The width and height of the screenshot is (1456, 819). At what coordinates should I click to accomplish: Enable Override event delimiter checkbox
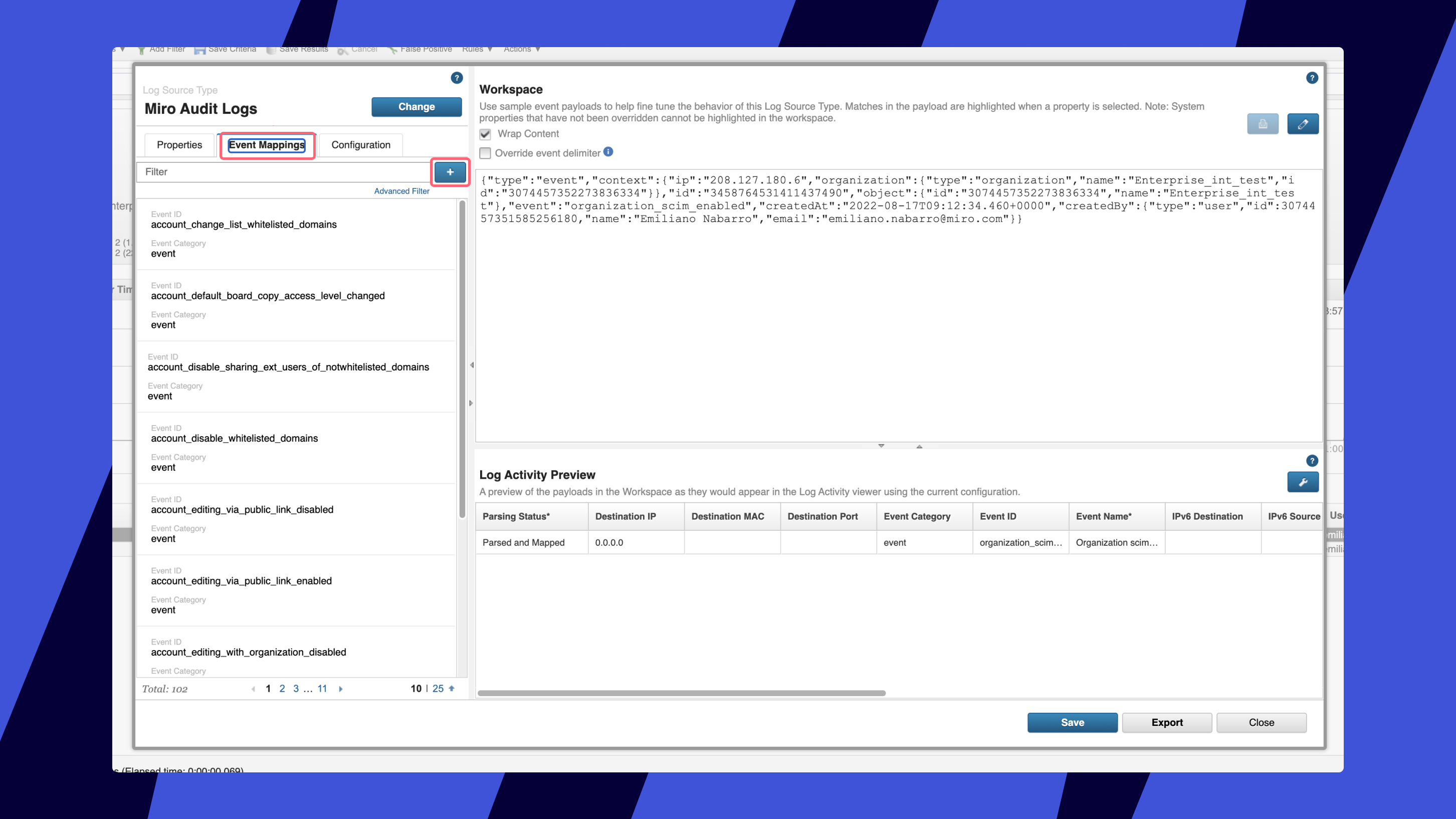coord(485,153)
